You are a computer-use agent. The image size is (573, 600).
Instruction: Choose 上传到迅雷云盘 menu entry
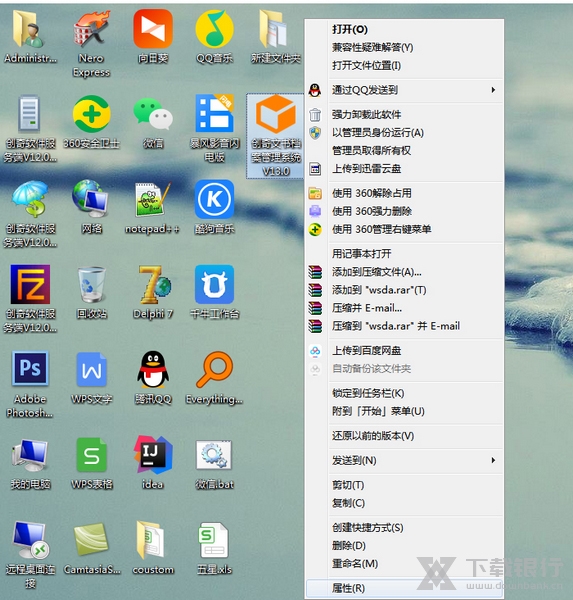click(404, 168)
